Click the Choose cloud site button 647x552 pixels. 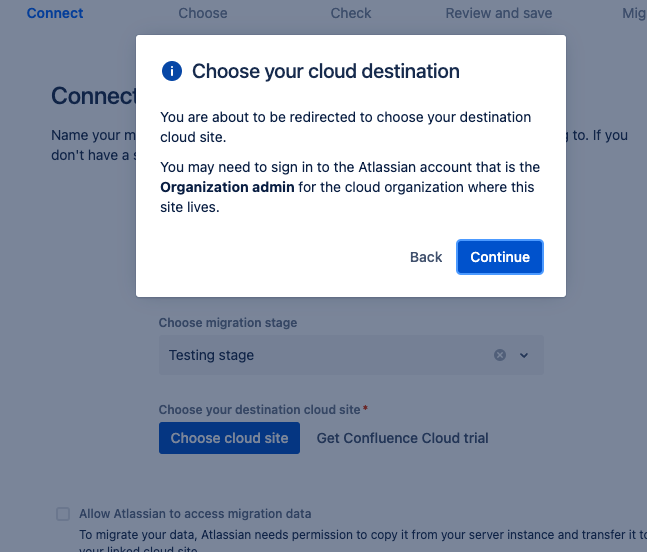click(229, 438)
